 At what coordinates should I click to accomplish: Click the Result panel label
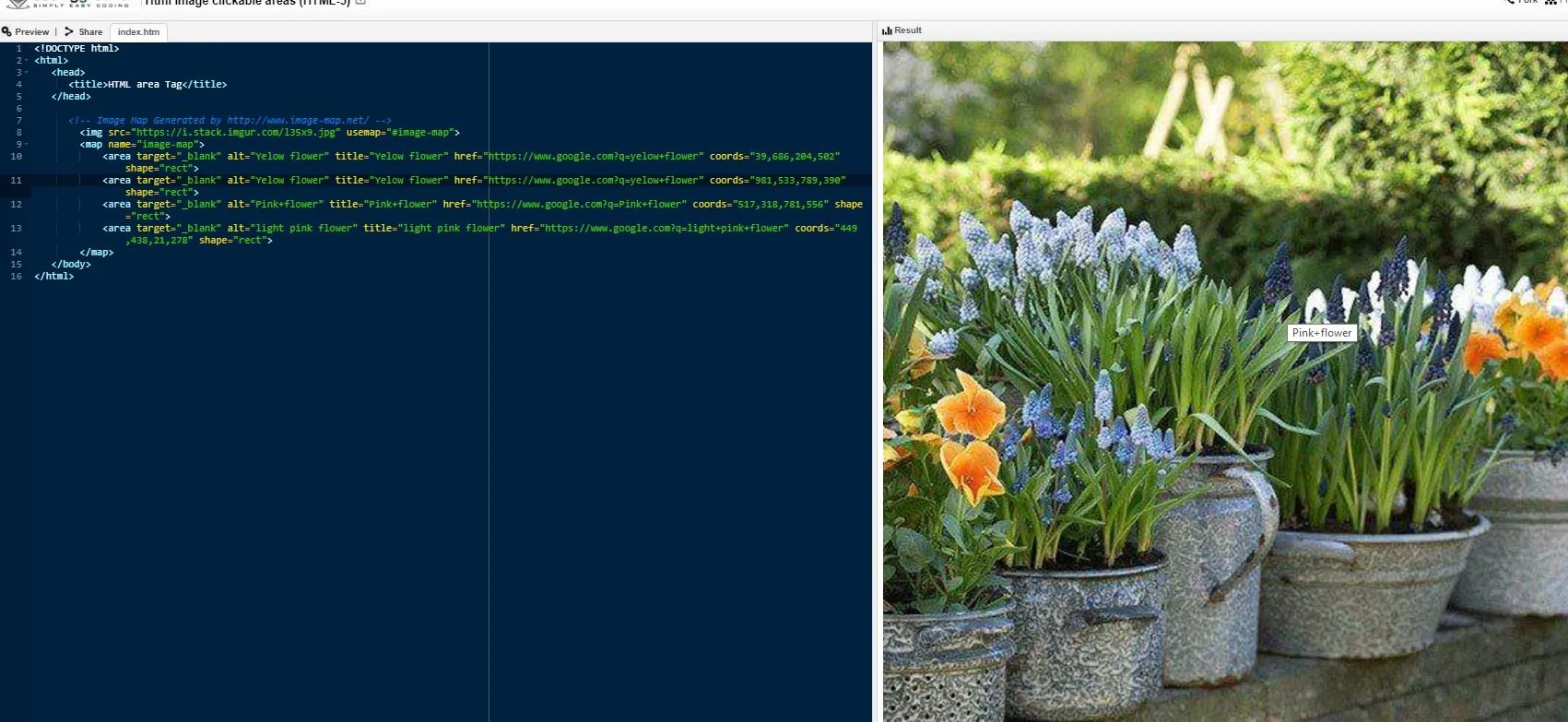pyautogui.click(x=908, y=30)
